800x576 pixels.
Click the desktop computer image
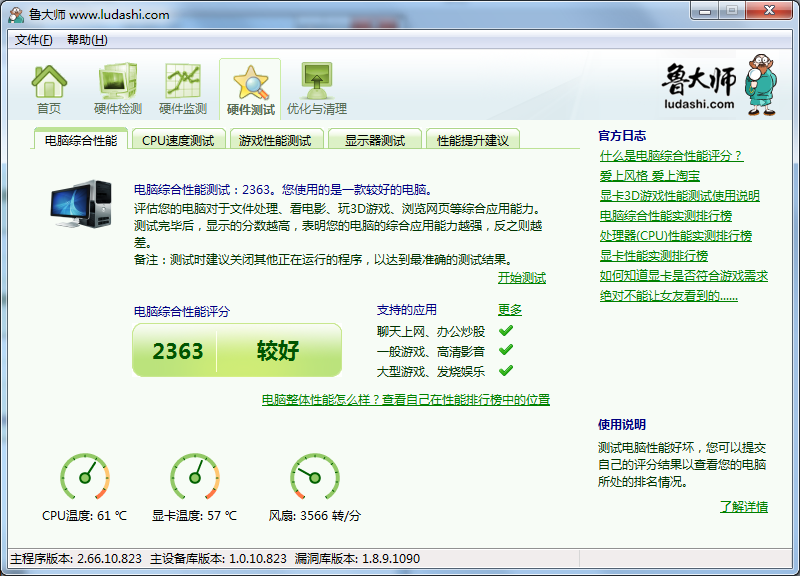click(81, 204)
